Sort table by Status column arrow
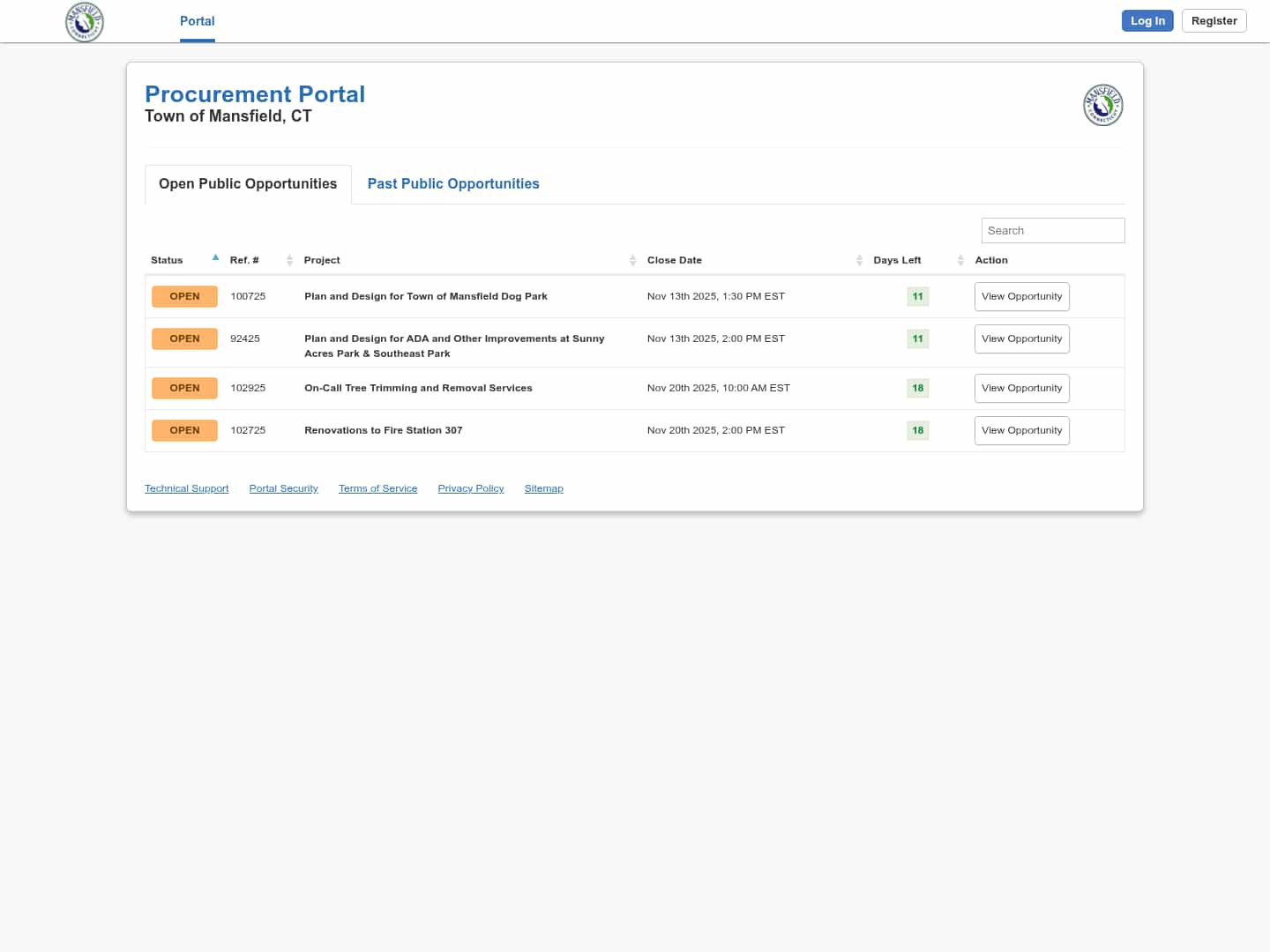 [215, 258]
